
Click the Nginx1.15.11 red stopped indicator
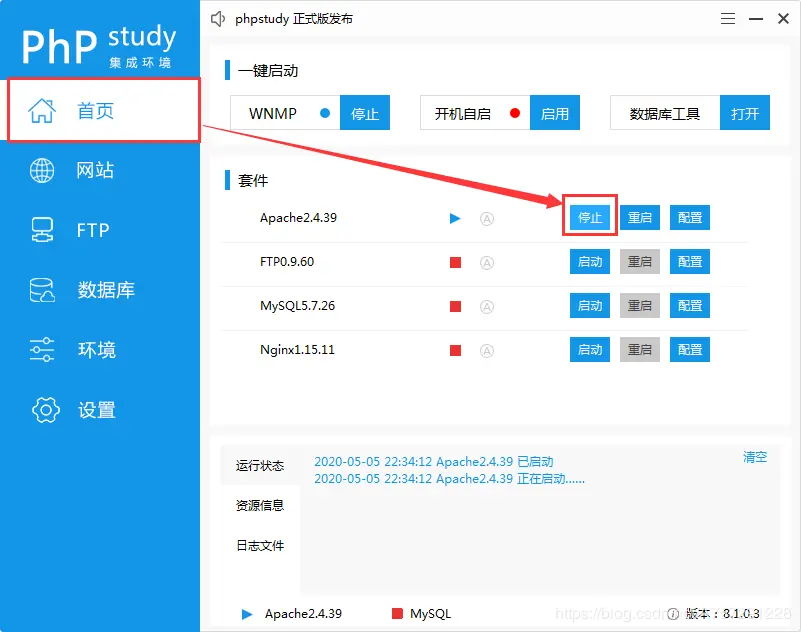tap(455, 350)
